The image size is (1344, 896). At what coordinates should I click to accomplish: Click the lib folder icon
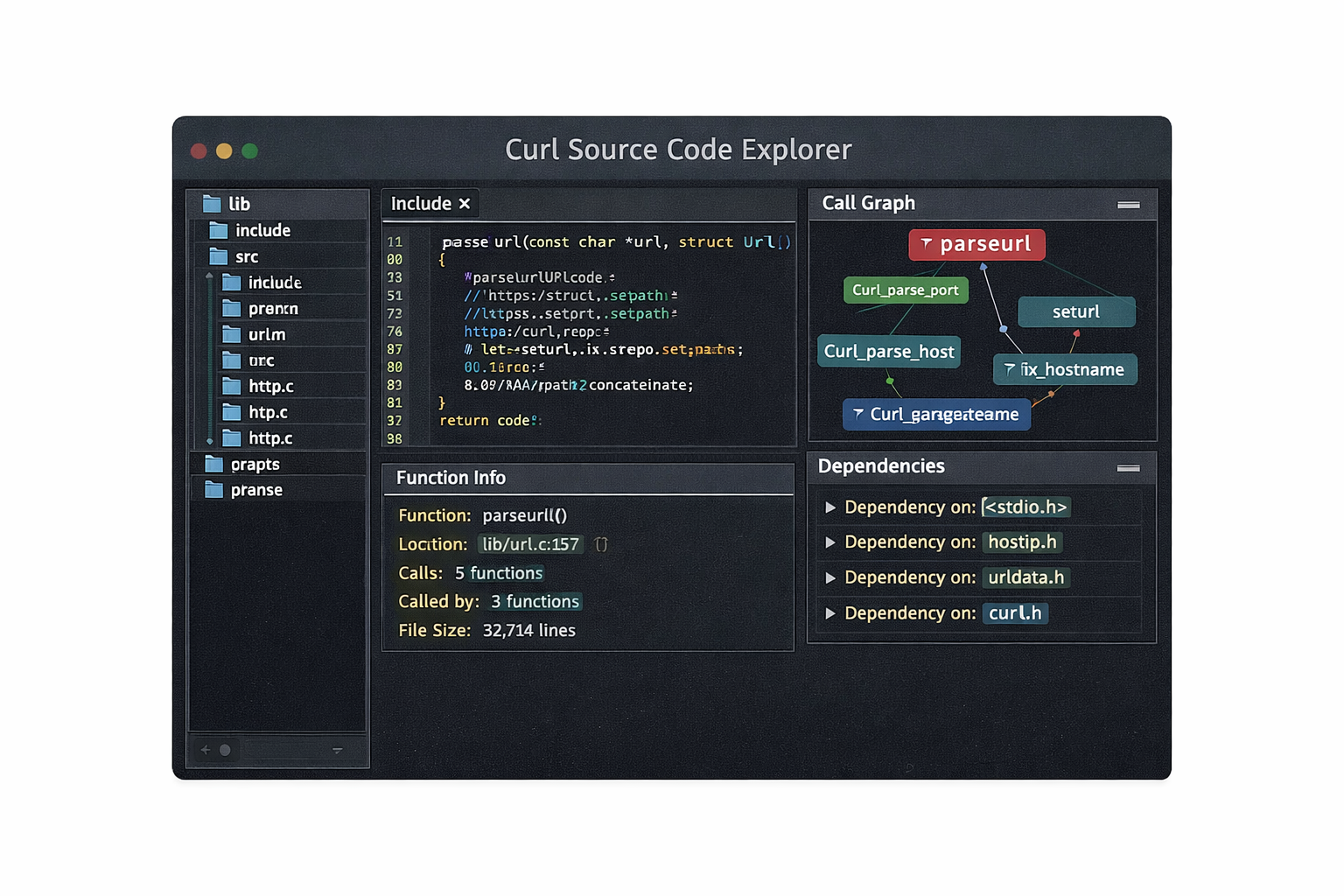click(212, 204)
